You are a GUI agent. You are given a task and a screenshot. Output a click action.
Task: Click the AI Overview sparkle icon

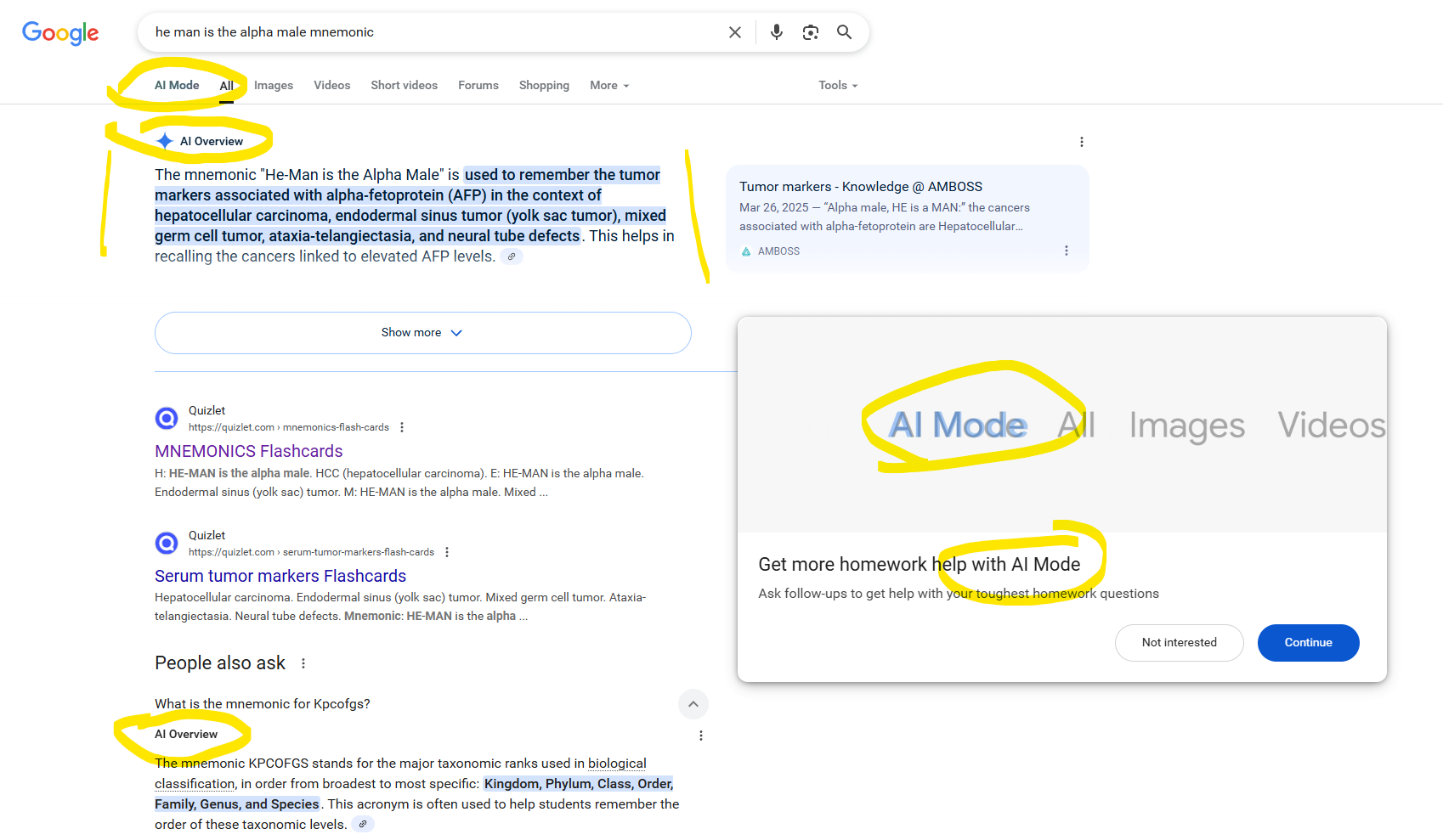165,141
